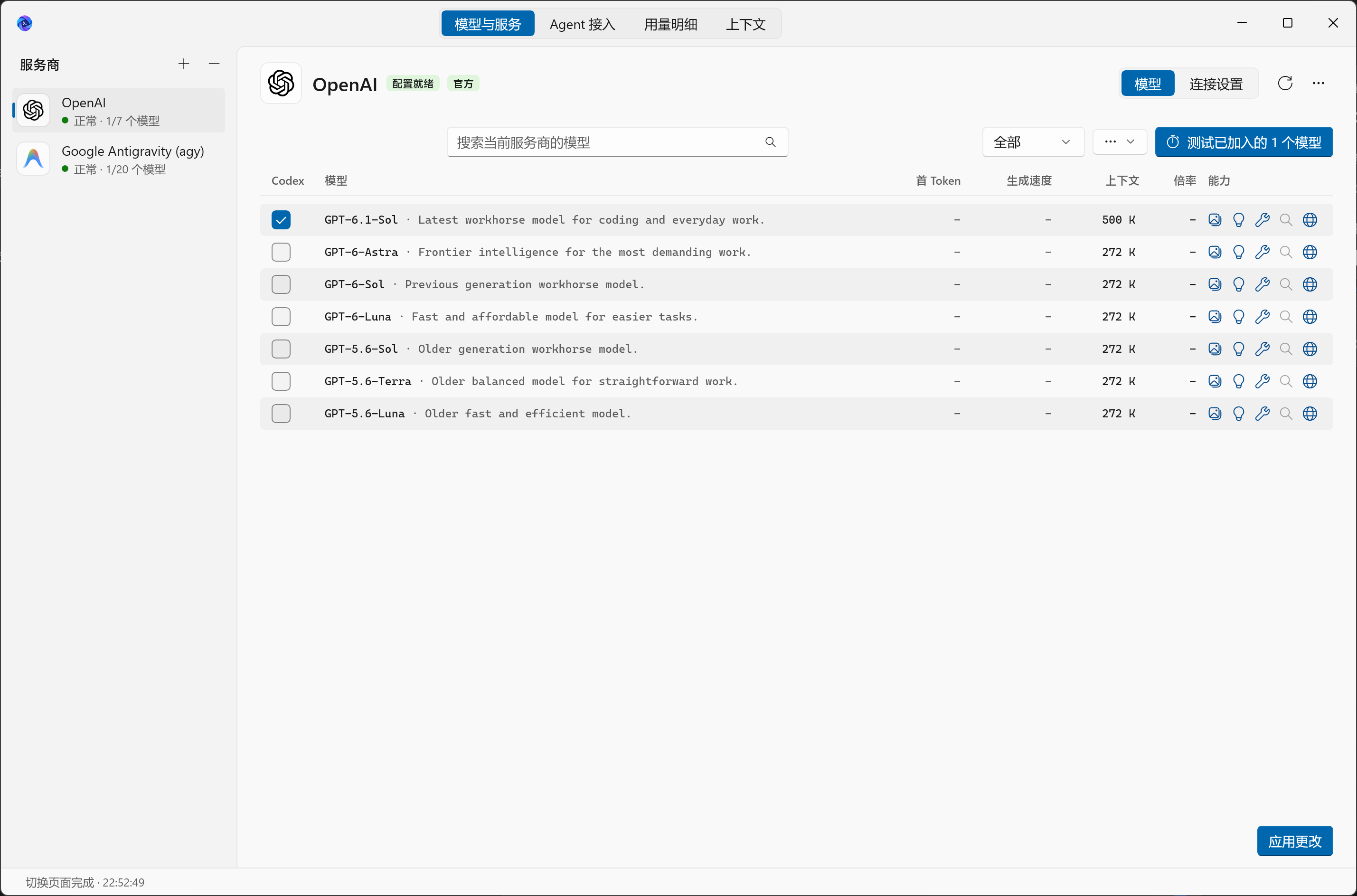The height and width of the screenshot is (896, 1357).
Task: Click the image capability icon for GPT-6-Astra
Action: (x=1216, y=252)
